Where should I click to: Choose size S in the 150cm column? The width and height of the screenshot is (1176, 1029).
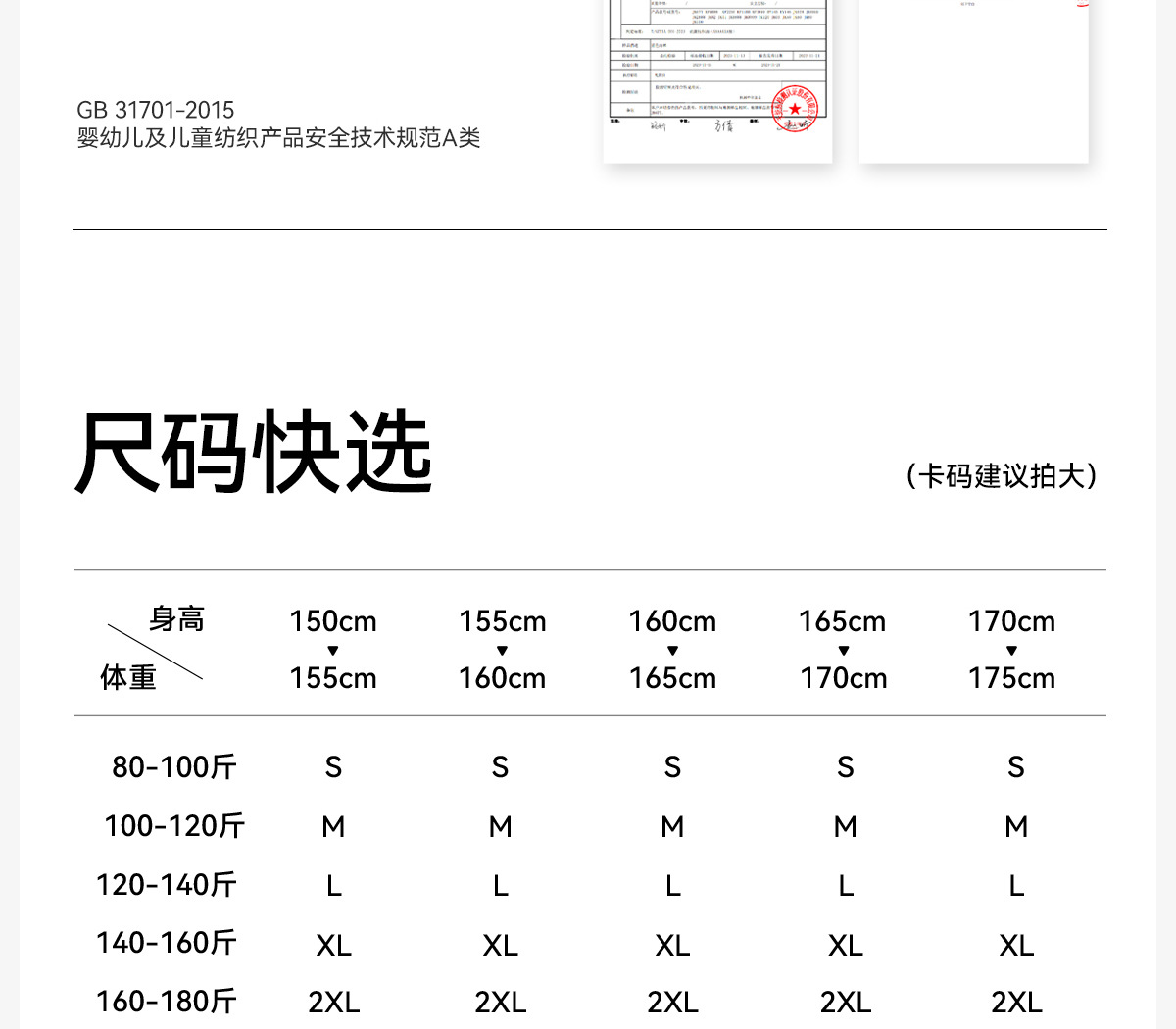coord(333,767)
